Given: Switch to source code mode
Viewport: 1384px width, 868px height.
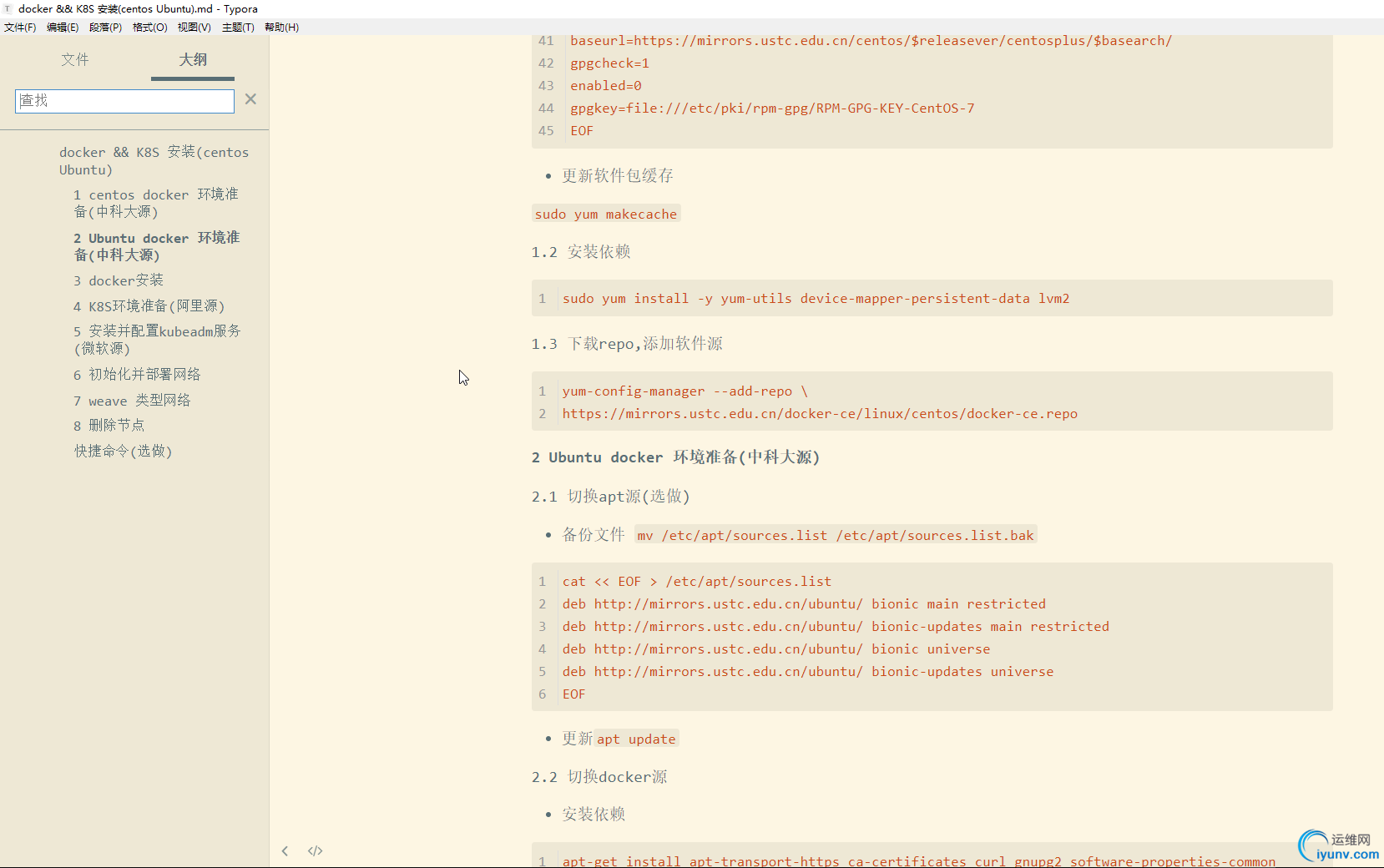Looking at the screenshot, I should click(x=315, y=850).
